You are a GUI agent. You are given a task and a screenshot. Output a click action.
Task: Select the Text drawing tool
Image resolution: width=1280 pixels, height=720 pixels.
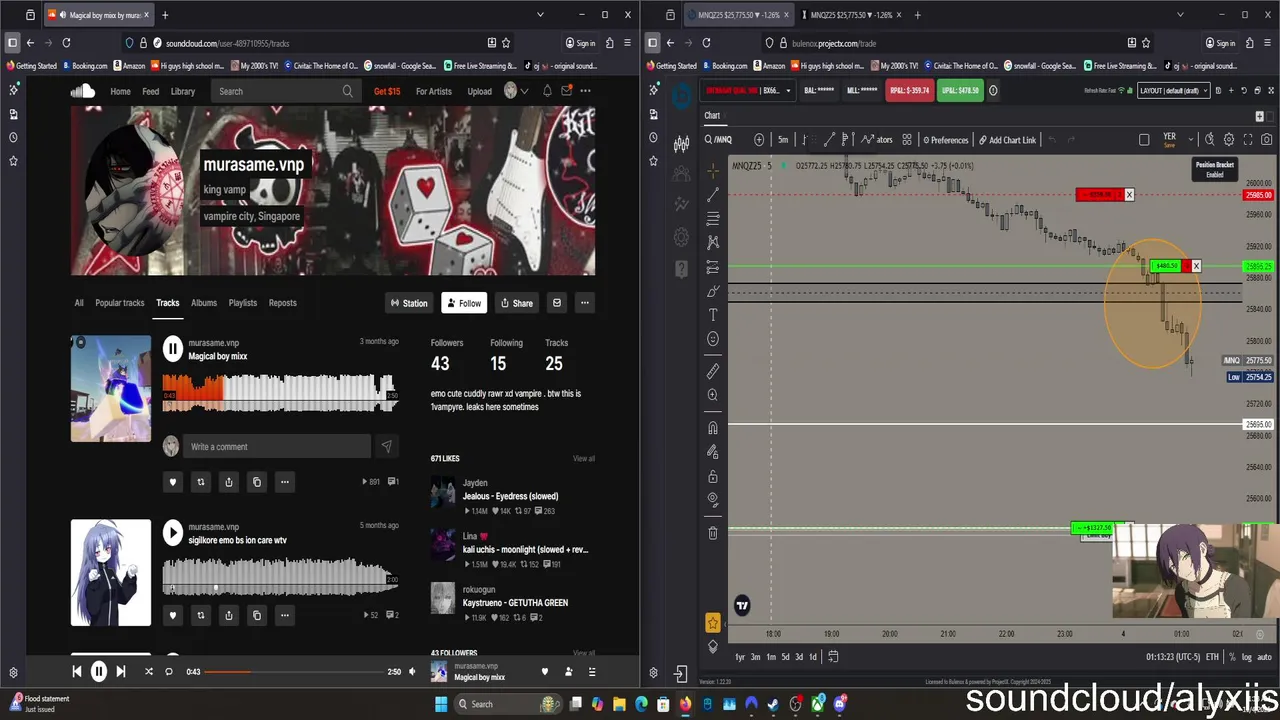[713, 315]
